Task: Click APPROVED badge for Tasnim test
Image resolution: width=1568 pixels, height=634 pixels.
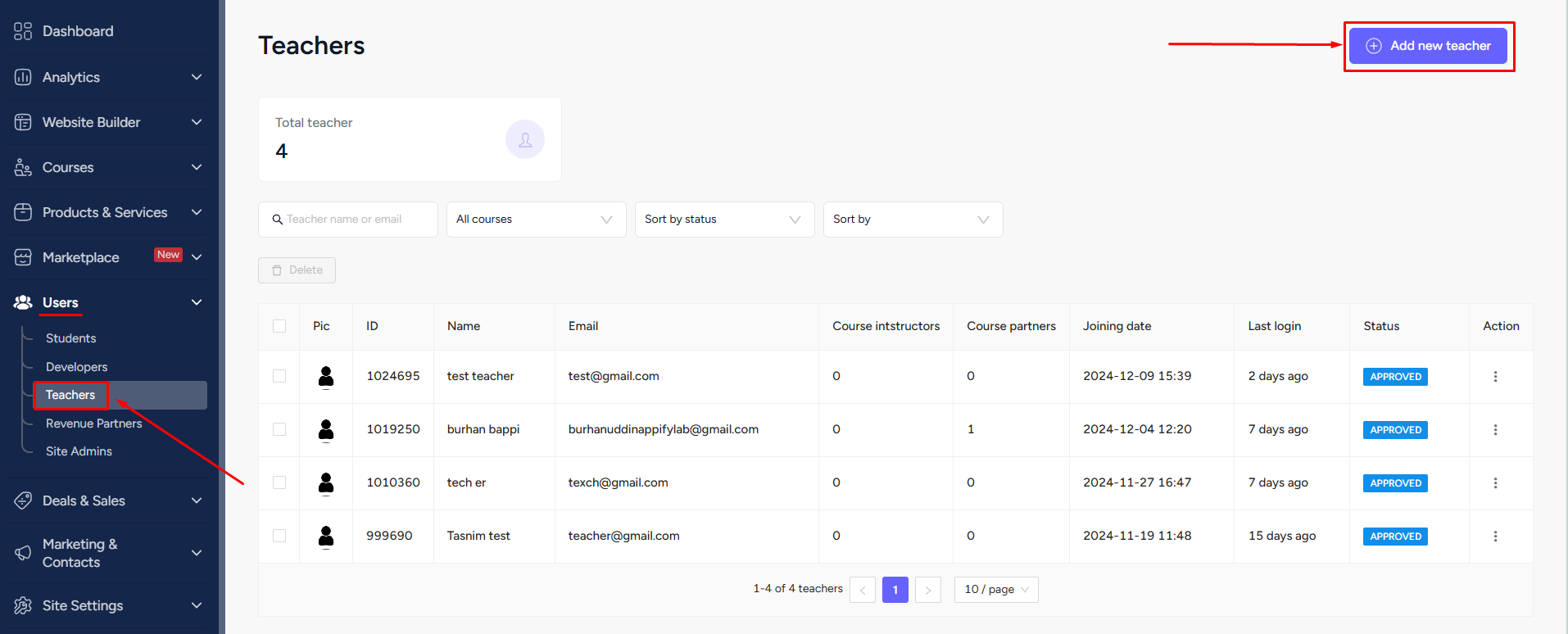Action: pos(1395,537)
